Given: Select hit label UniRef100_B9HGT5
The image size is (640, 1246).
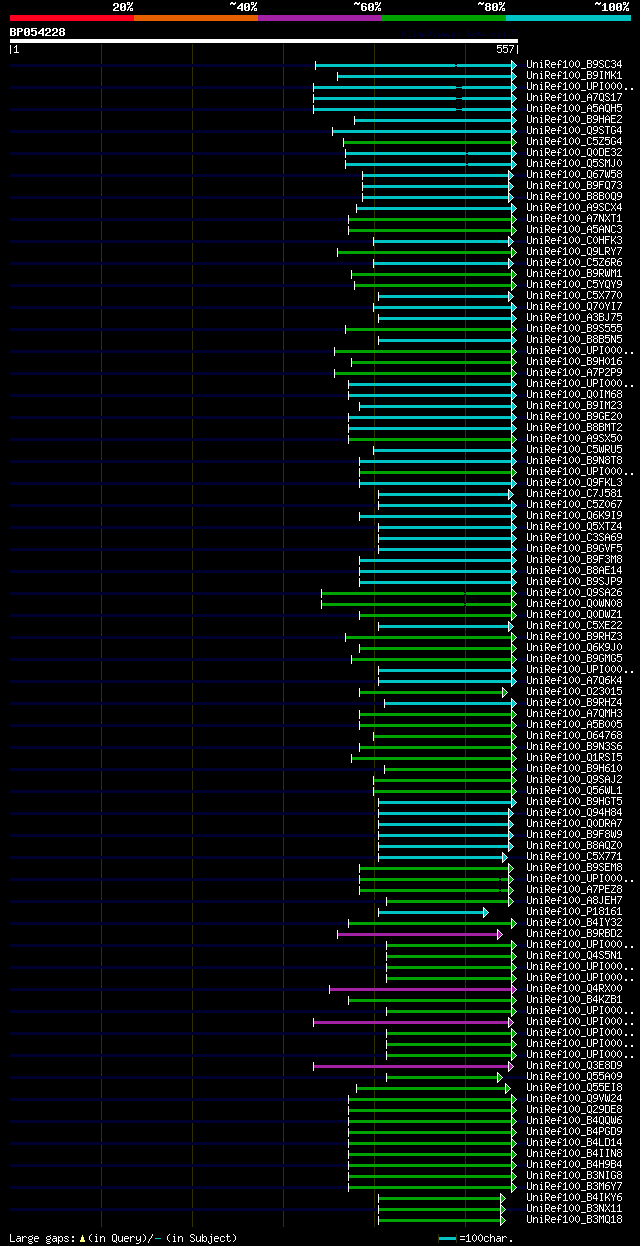Looking at the screenshot, I should (574, 802).
